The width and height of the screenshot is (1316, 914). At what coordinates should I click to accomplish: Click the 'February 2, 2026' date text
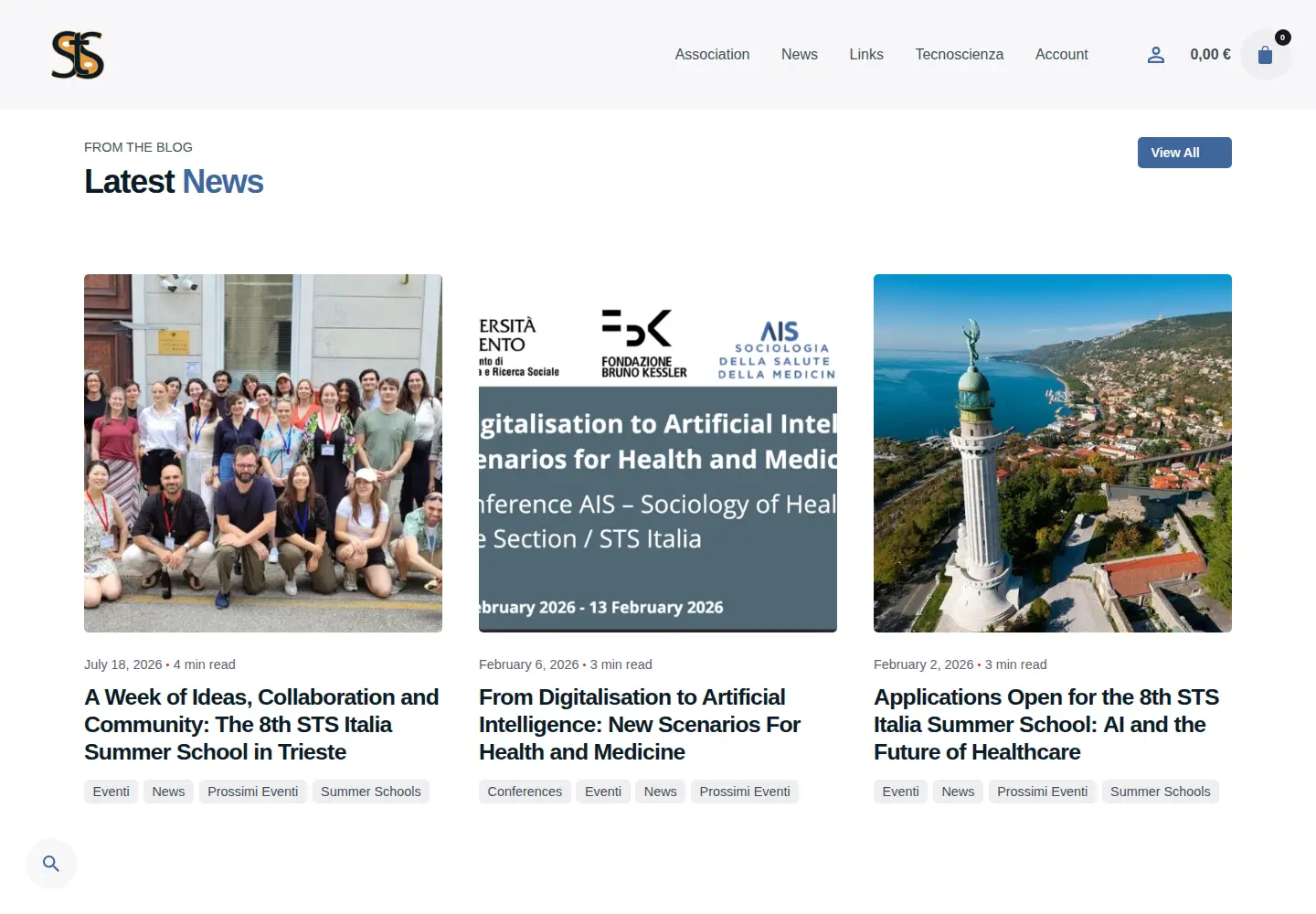tap(924, 664)
